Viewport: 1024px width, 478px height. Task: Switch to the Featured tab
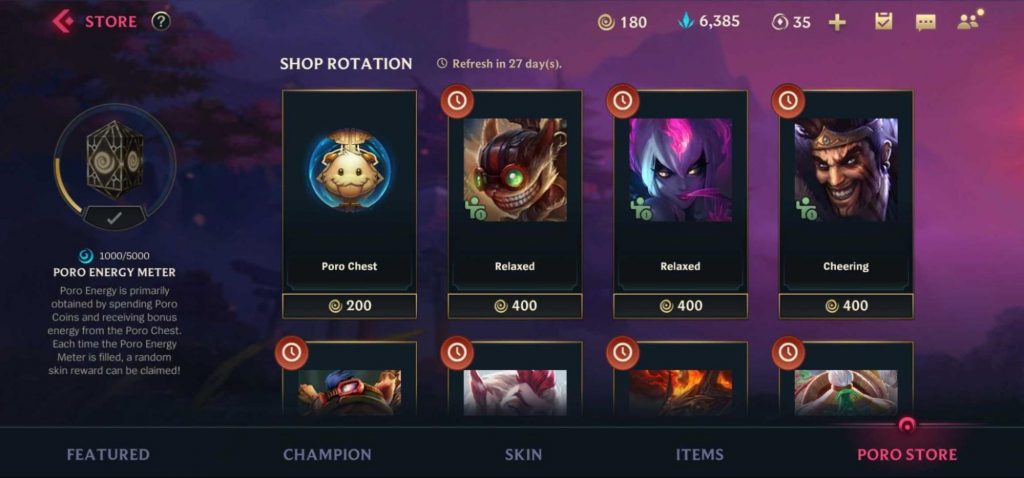108,454
